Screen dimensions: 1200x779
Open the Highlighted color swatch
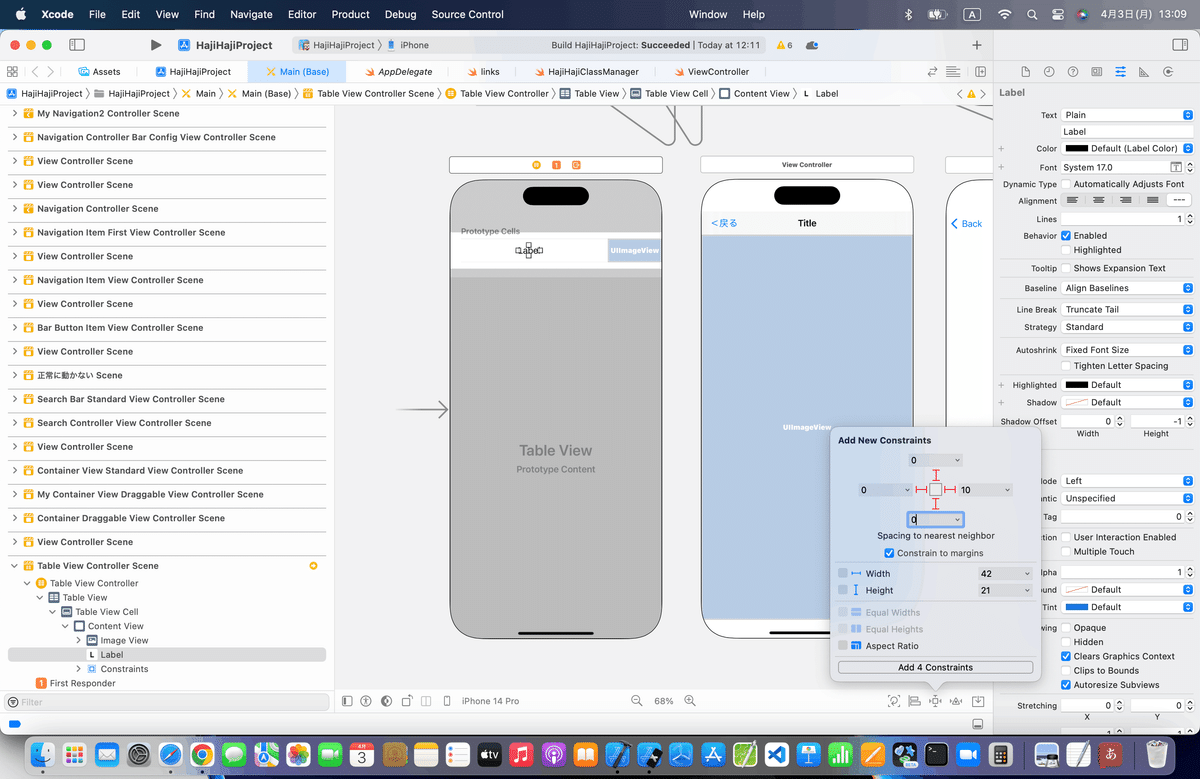click(x=1075, y=385)
